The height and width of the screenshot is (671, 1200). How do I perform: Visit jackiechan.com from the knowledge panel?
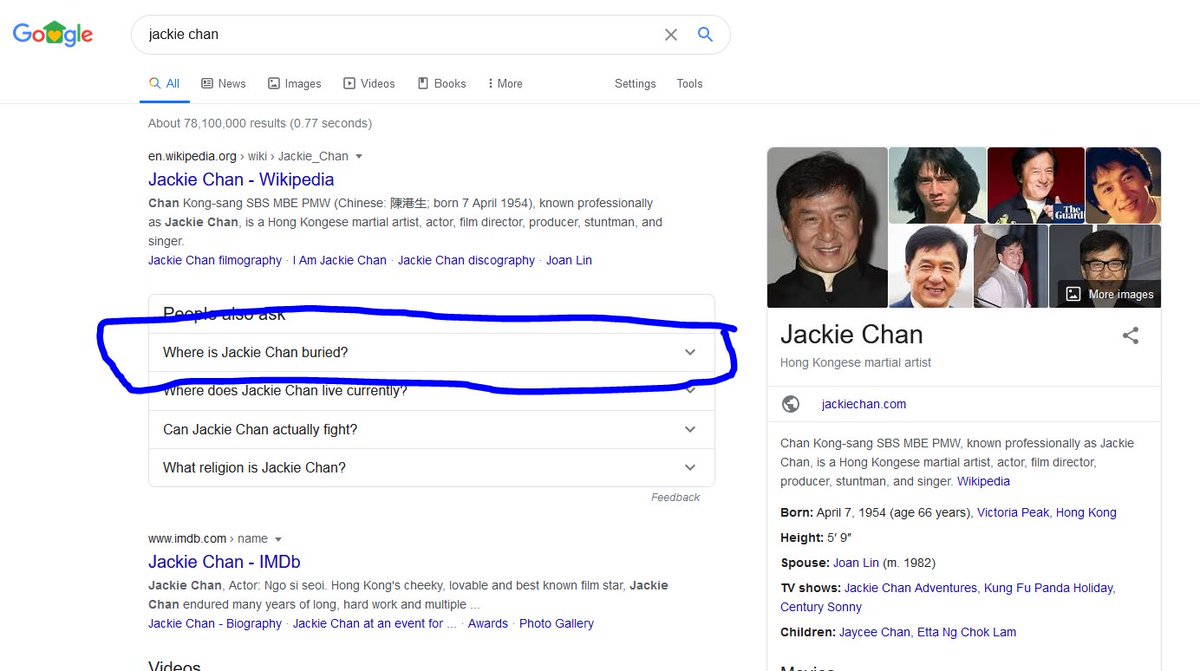click(x=864, y=404)
